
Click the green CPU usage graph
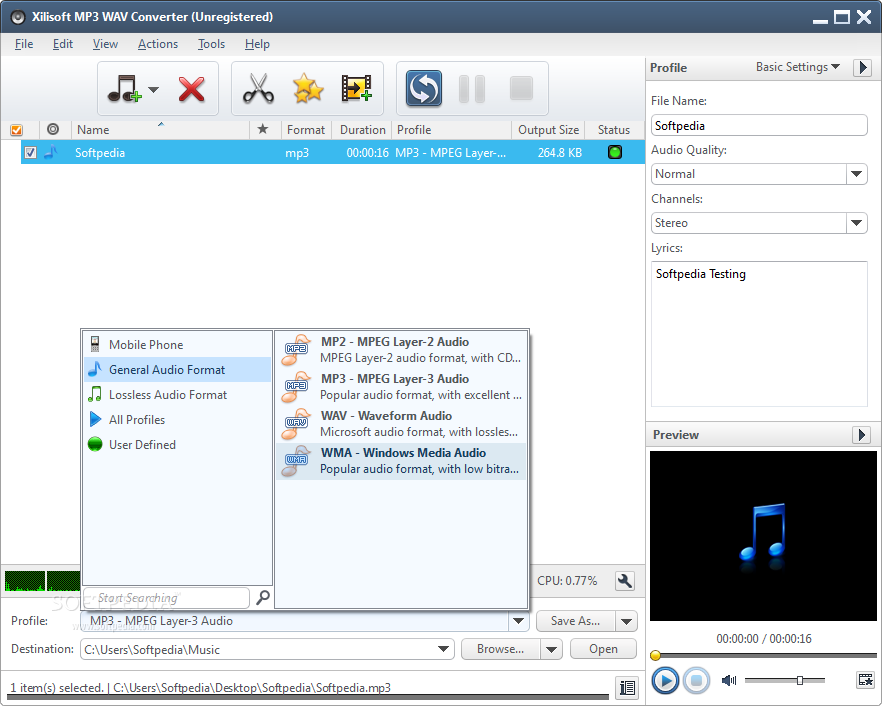tap(42, 581)
